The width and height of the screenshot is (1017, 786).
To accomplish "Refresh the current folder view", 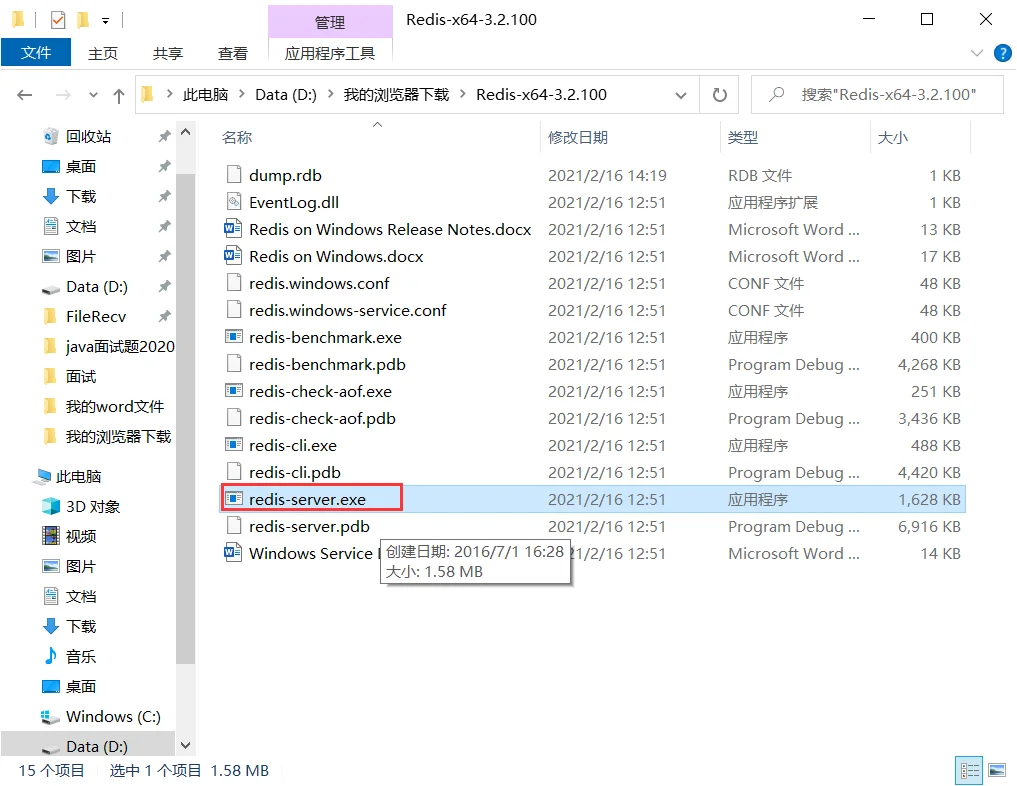I will click(720, 95).
